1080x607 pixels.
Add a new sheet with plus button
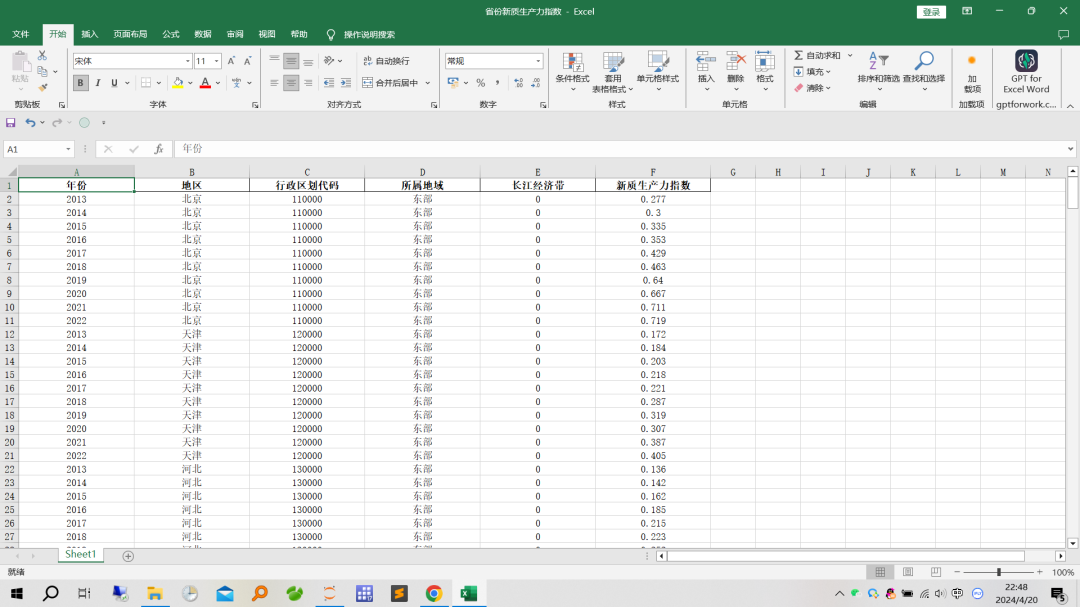pos(128,556)
